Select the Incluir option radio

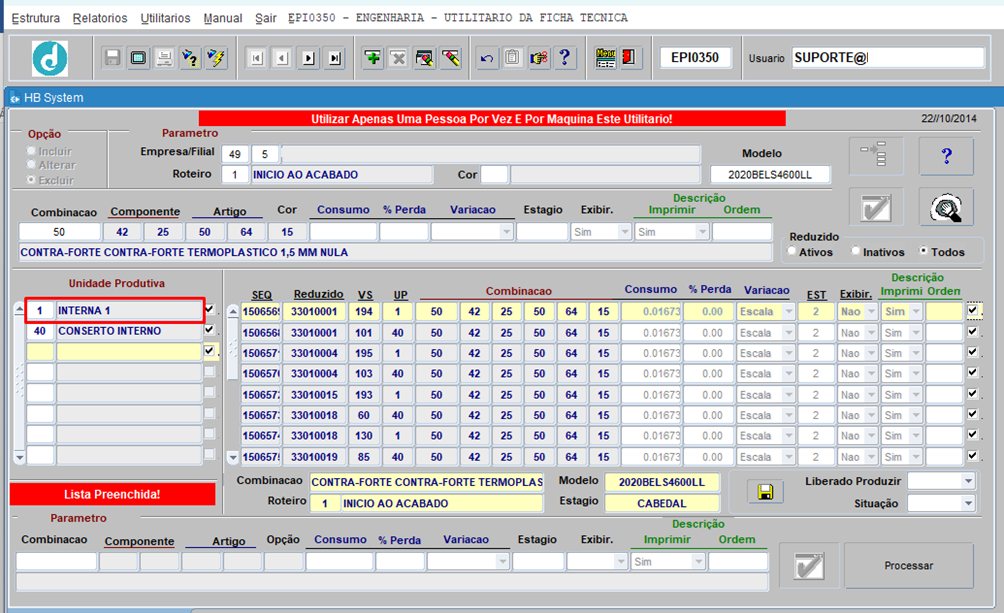coord(31,151)
